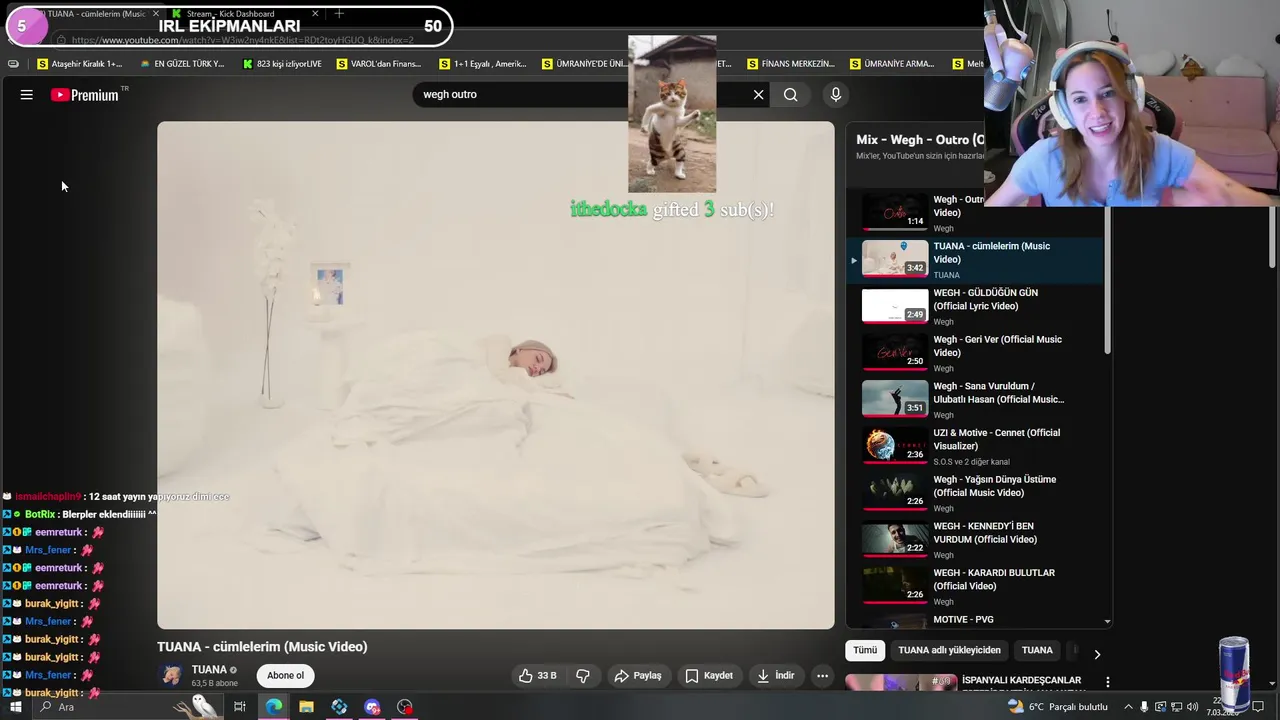Viewport: 1280px width, 720px height.
Task: Open '1+1 Eşyalı, Americ...' bookmark
Action: pos(482,64)
